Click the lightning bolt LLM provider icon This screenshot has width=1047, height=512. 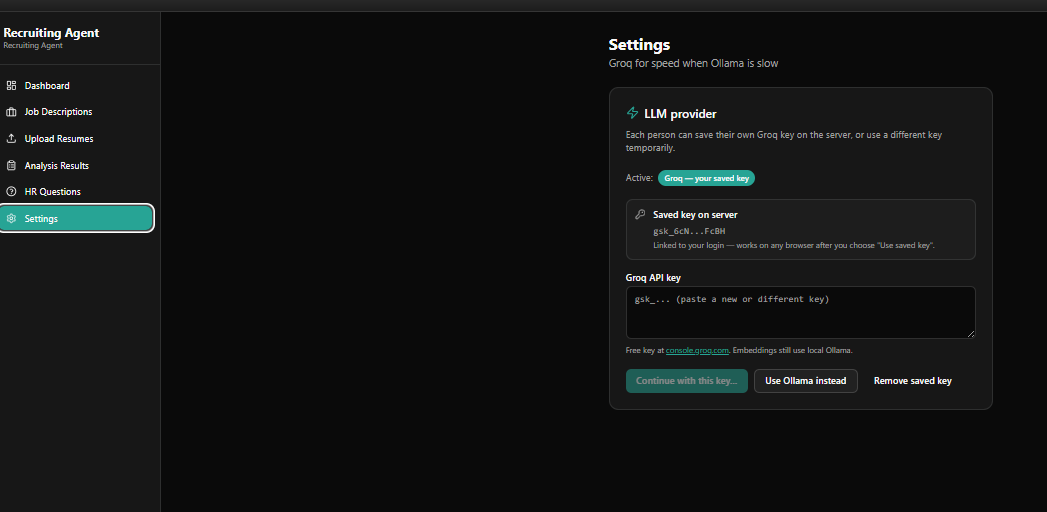point(632,113)
